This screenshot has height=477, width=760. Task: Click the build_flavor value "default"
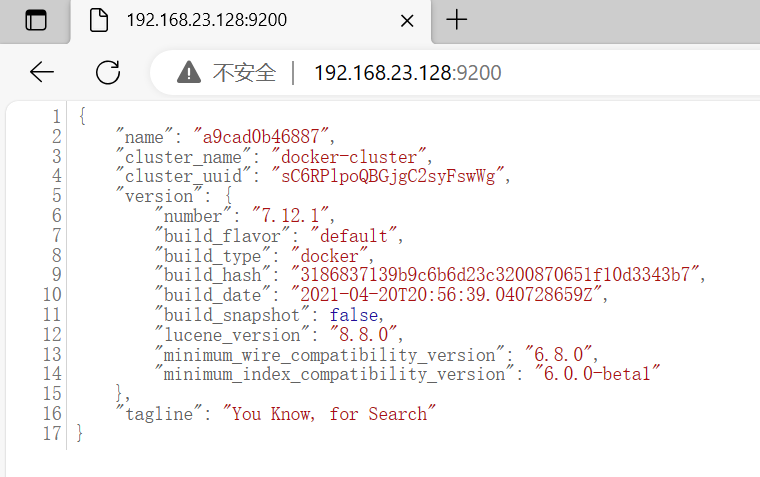pyautogui.click(x=354, y=236)
